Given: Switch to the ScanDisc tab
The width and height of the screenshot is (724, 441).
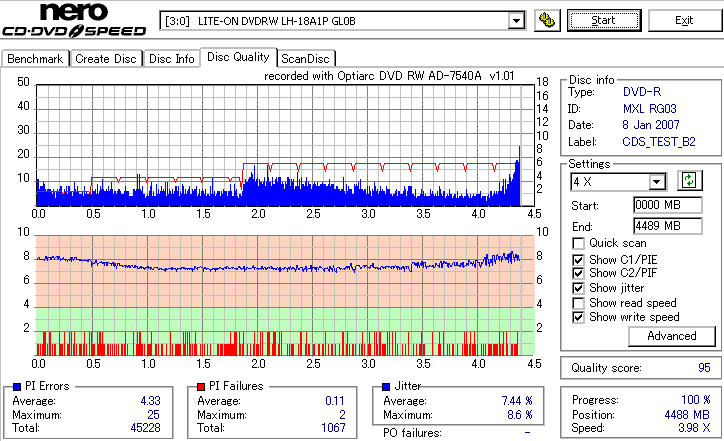Looking at the screenshot, I should [305, 59].
